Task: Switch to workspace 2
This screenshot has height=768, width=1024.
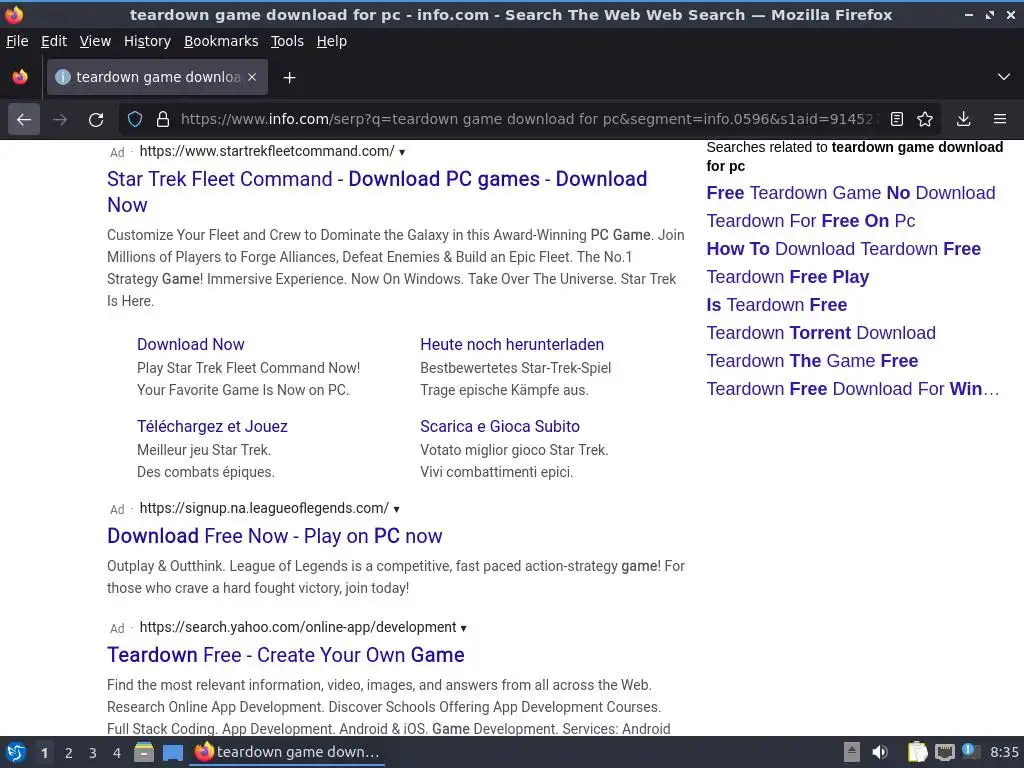Action: tap(69, 753)
